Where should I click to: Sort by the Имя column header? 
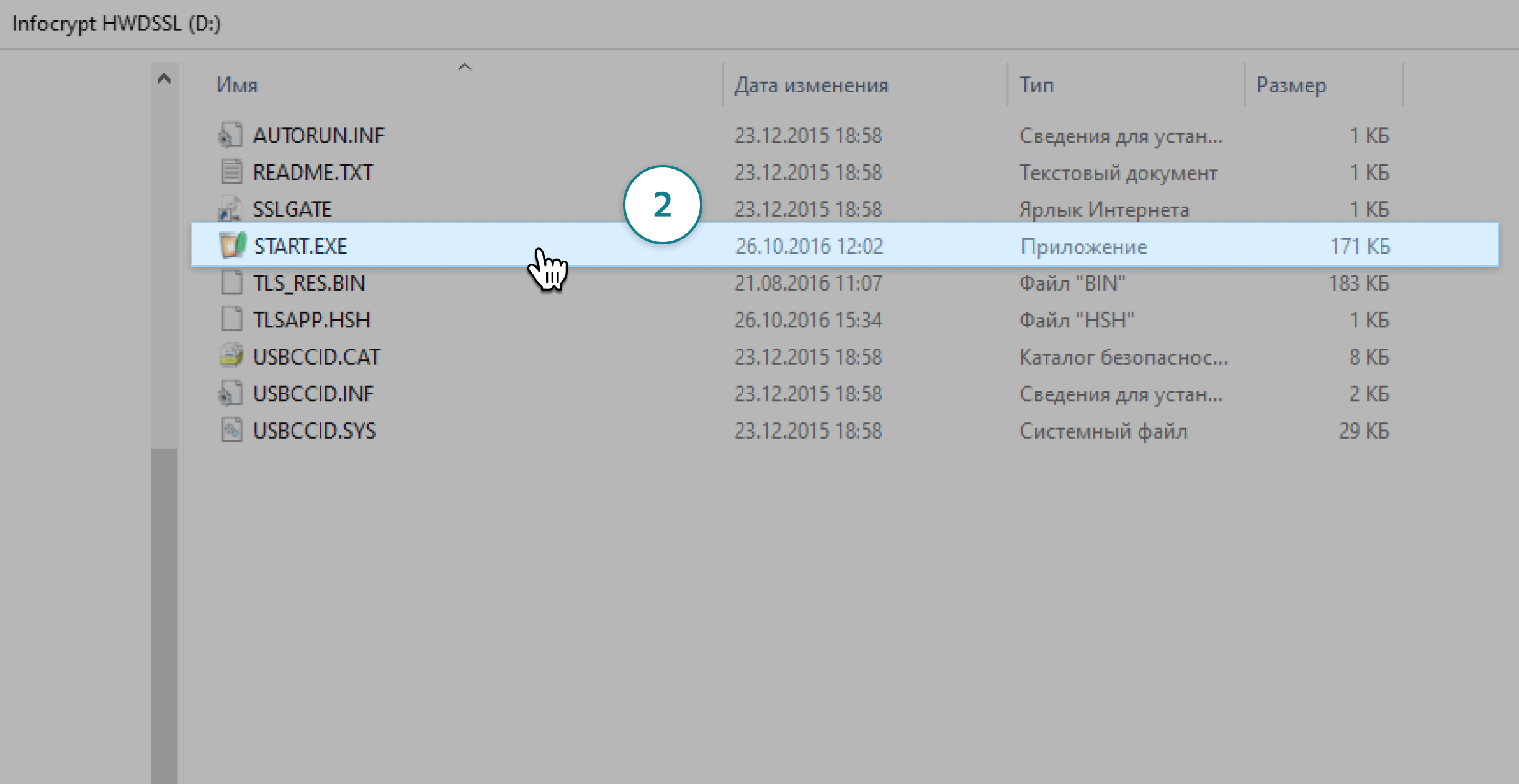tap(237, 85)
